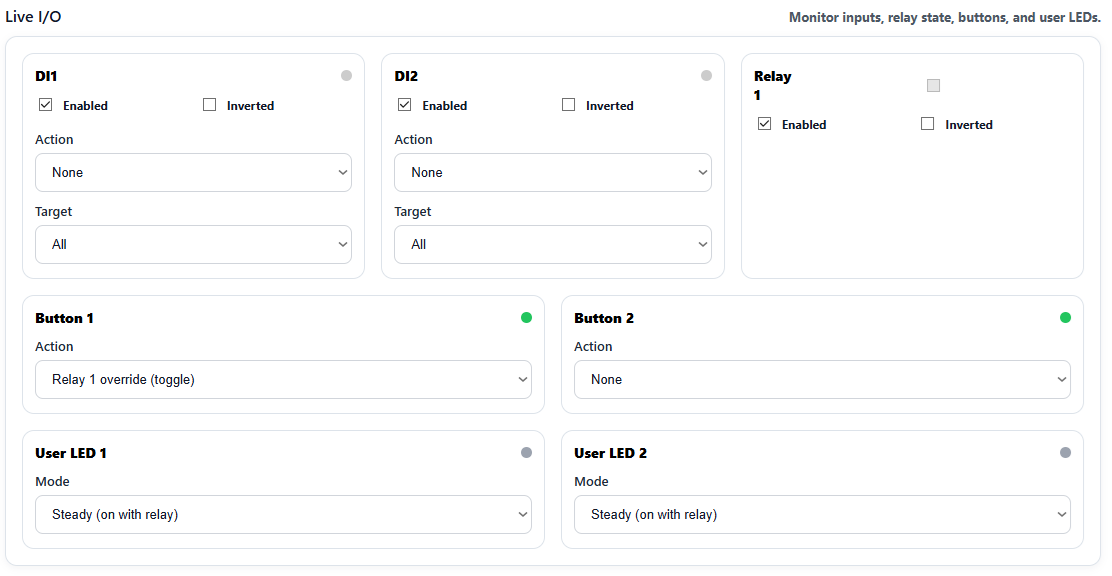The height and width of the screenshot is (576, 1112).
Task: Click the Live I/O section heading
Action: (x=33, y=16)
